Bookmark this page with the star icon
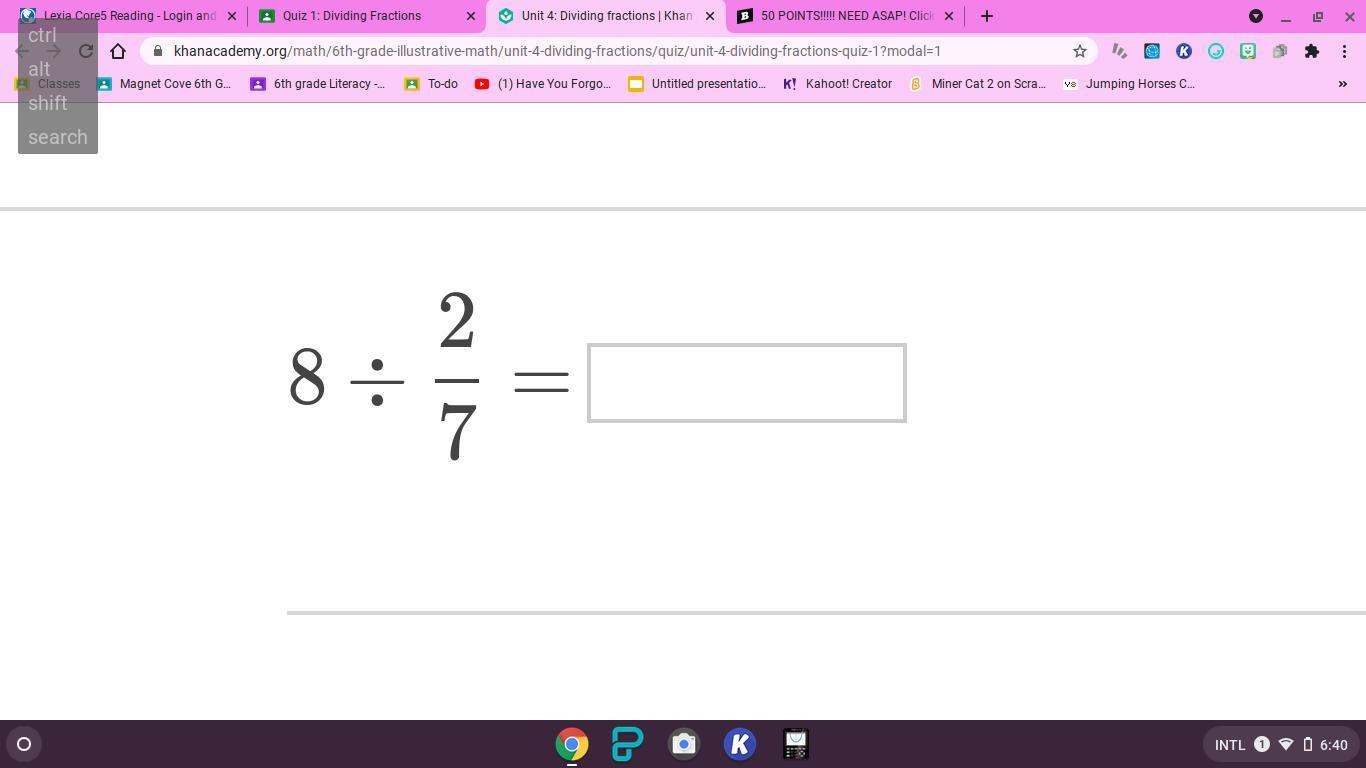This screenshot has height=768, width=1366. [1080, 51]
